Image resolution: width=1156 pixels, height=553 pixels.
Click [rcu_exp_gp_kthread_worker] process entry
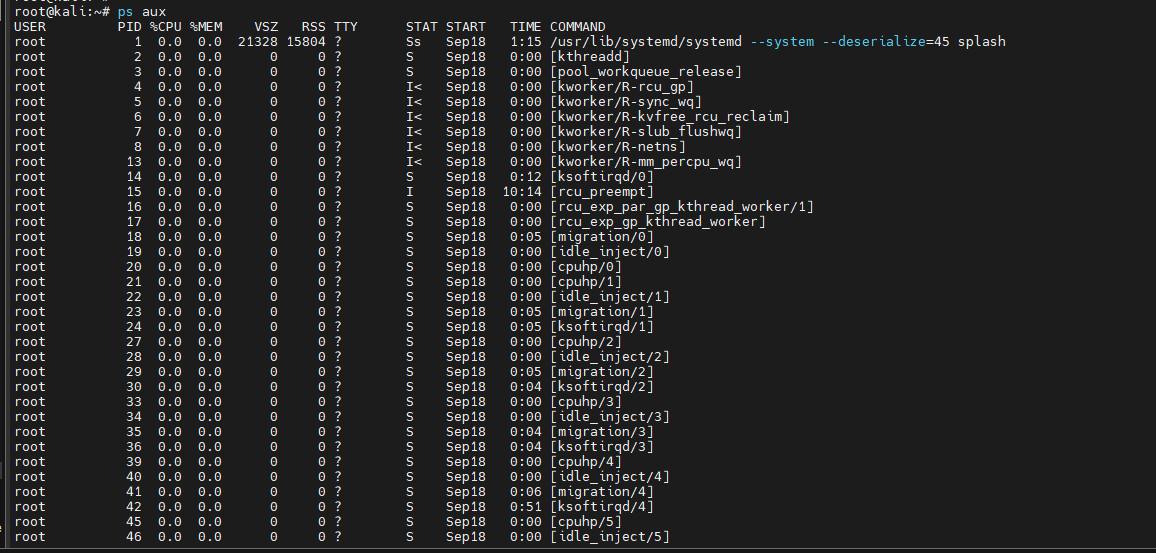tap(658, 221)
